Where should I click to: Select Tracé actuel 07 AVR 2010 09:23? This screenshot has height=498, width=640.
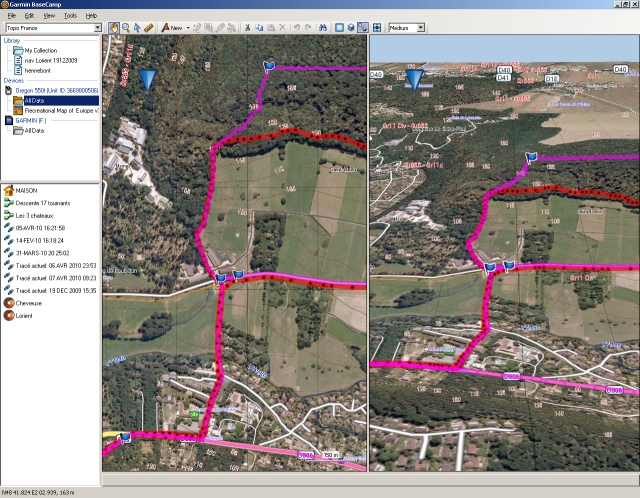[x=56, y=278]
